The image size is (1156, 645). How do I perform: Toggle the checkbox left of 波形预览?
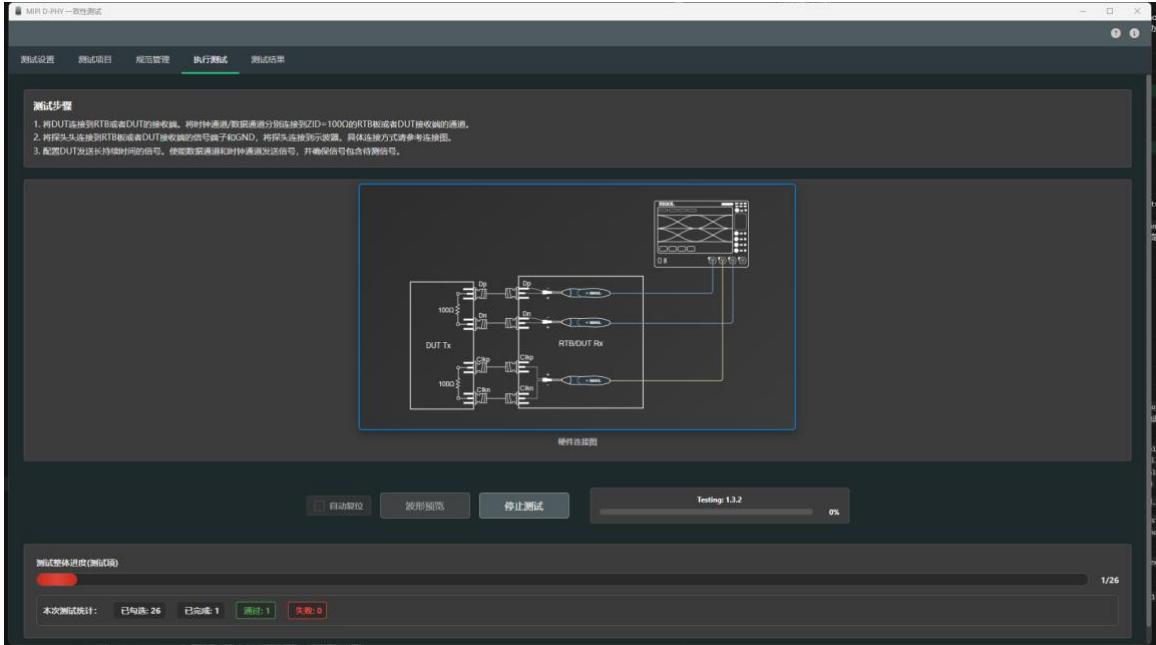319,506
